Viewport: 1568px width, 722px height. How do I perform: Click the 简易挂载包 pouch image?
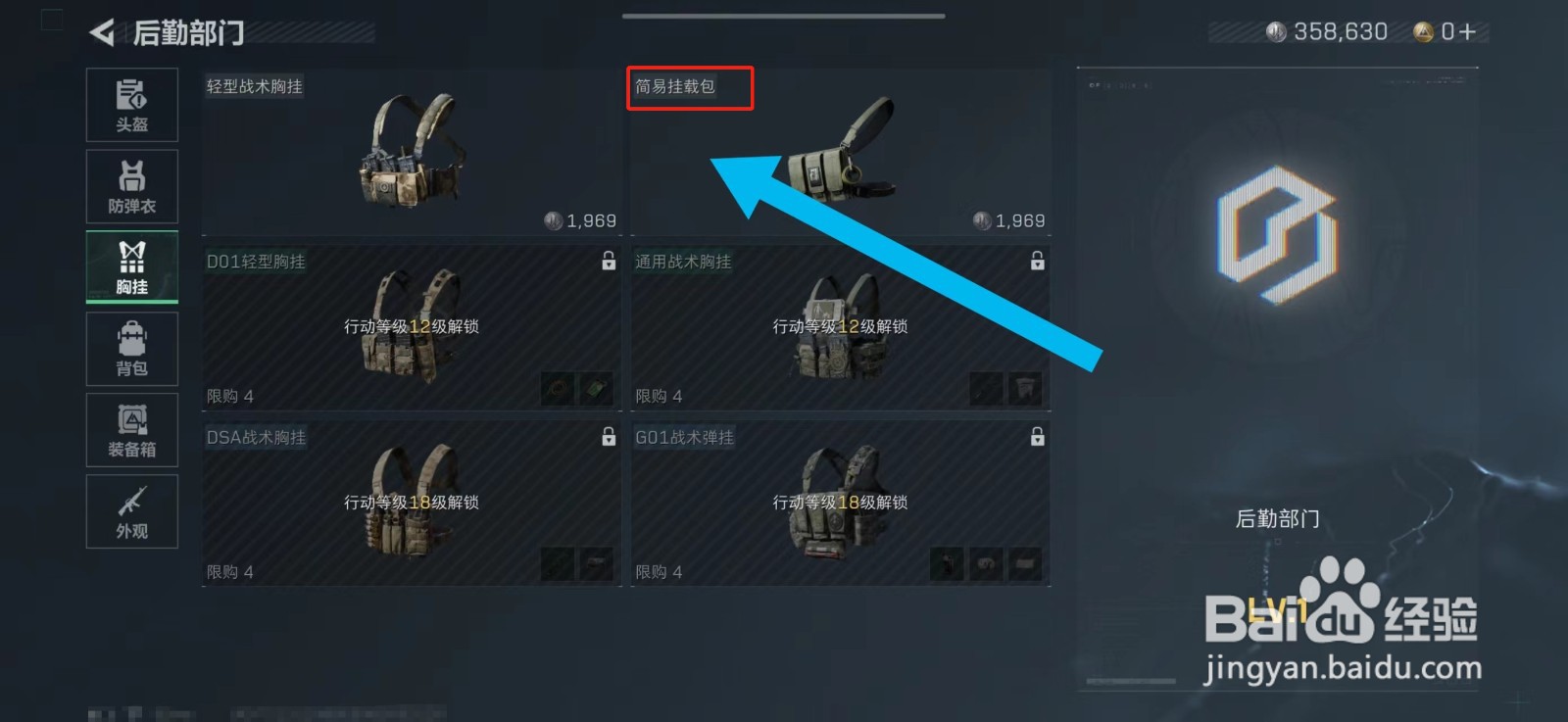click(x=842, y=150)
